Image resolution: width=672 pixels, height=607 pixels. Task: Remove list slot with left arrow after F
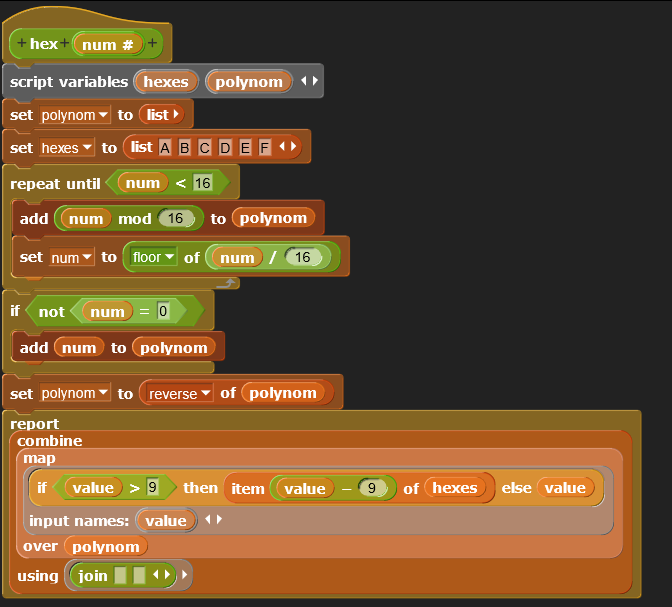(282, 147)
